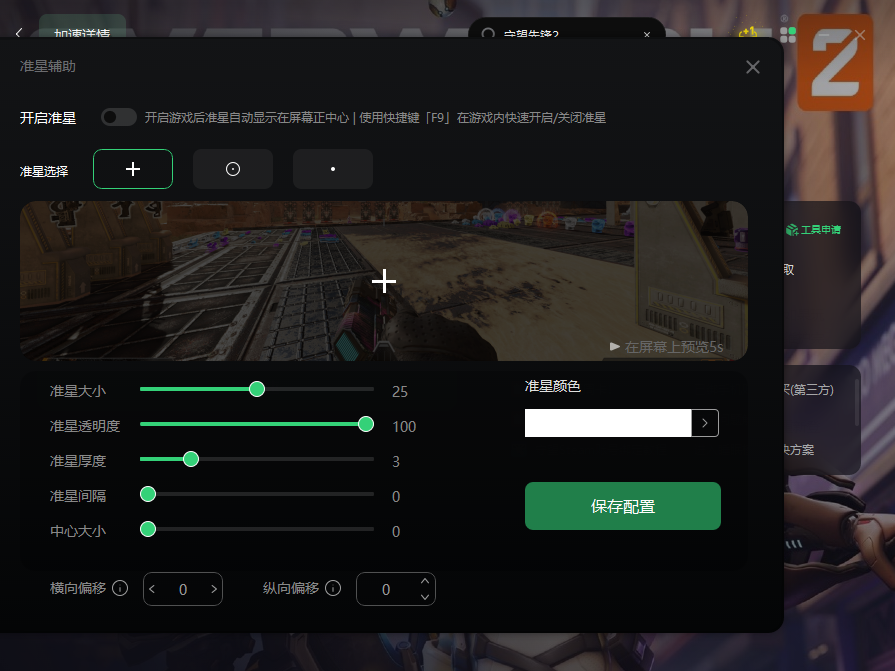Select the circle-dot crosshair style
Image resolution: width=895 pixels, height=671 pixels.
(233, 169)
